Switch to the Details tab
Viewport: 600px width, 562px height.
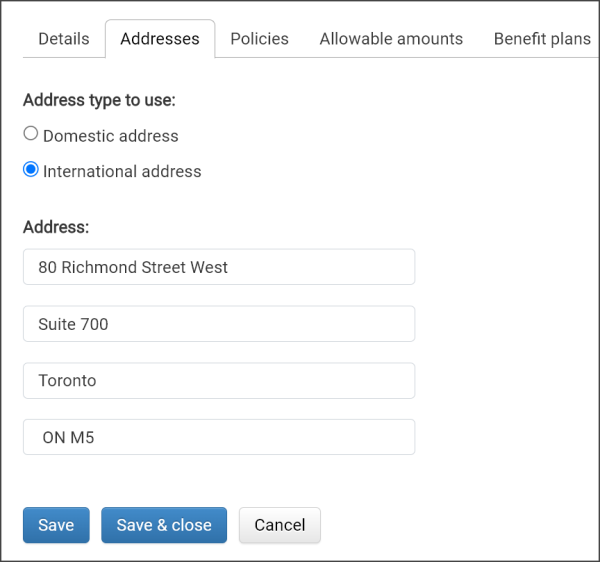[63, 39]
